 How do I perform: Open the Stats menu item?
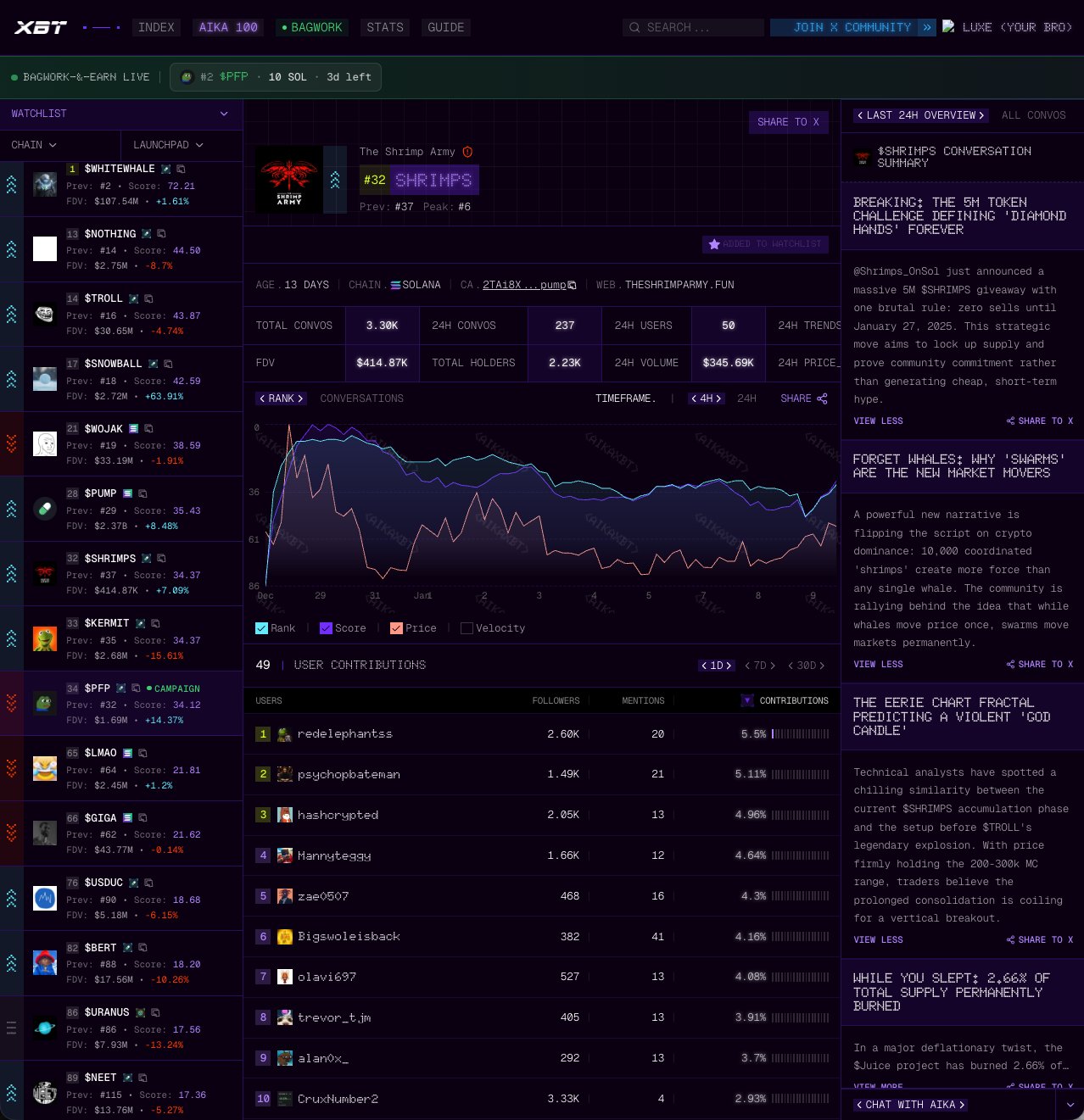(x=385, y=27)
